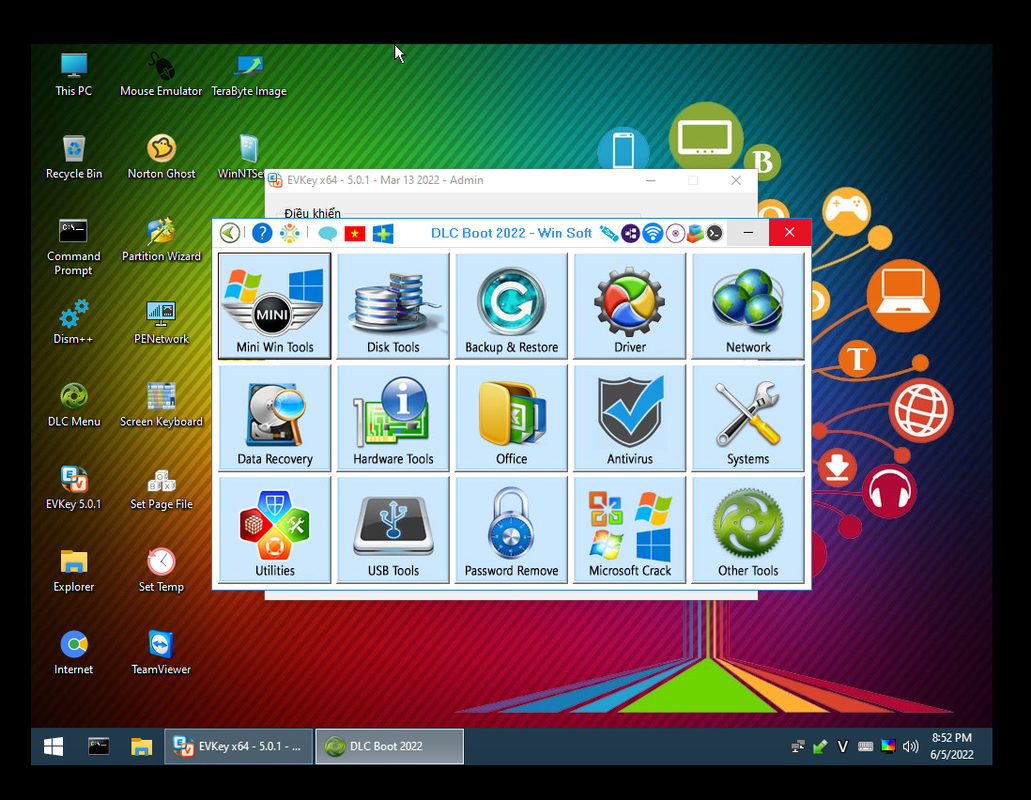This screenshot has height=800, width=1031.
Task: Click the network computers tray icon
Action: [798, 746]
